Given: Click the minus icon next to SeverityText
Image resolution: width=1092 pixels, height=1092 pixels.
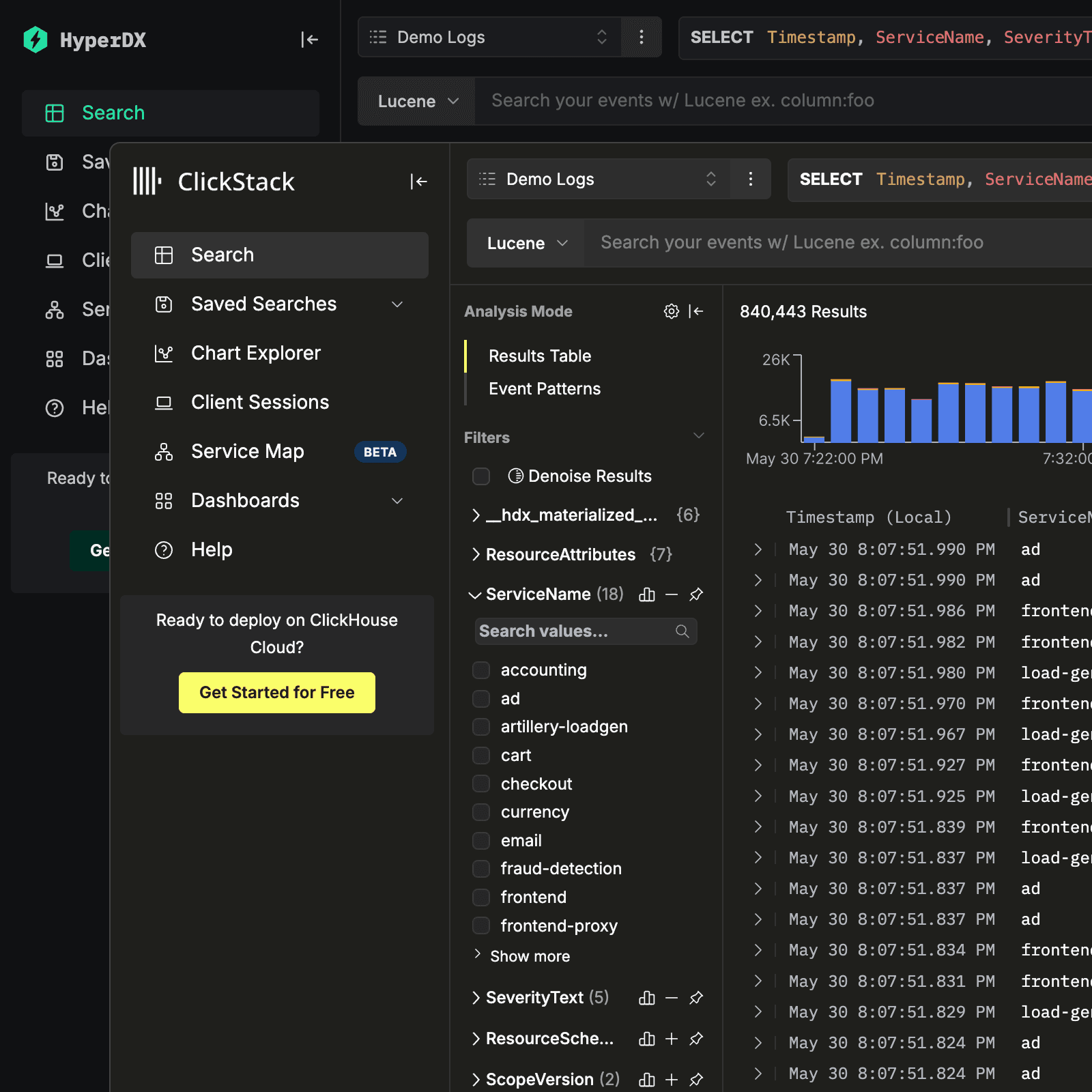Looking at the screenshot, I should click(x=672, y=998).
